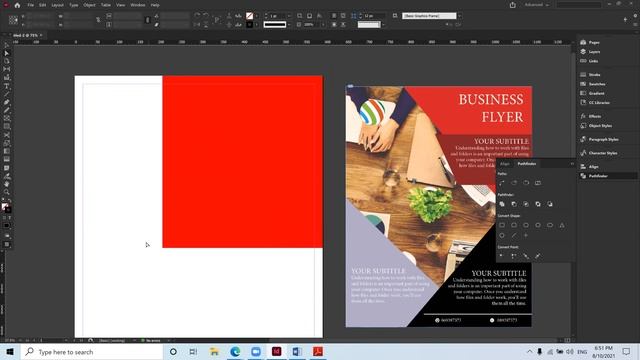Click the fill color swatch in control bar

(249, 16)
